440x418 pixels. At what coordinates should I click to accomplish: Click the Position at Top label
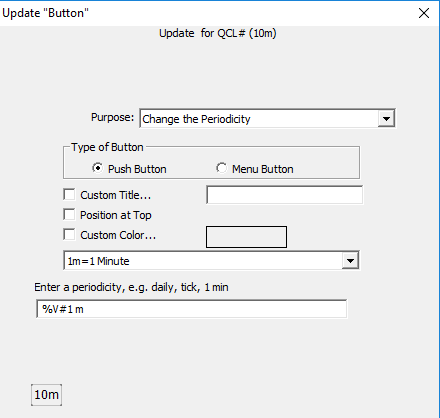(x=116, y=215)
